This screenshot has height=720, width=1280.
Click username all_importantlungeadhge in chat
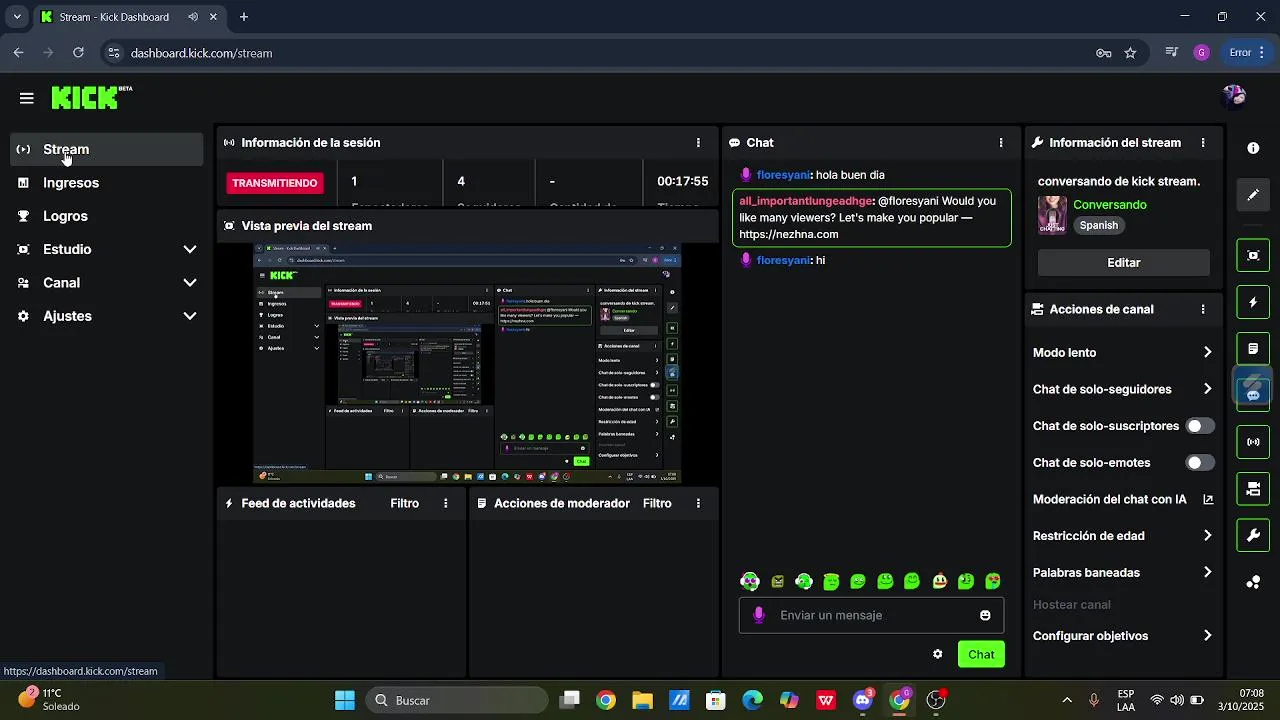pos(806,201)
